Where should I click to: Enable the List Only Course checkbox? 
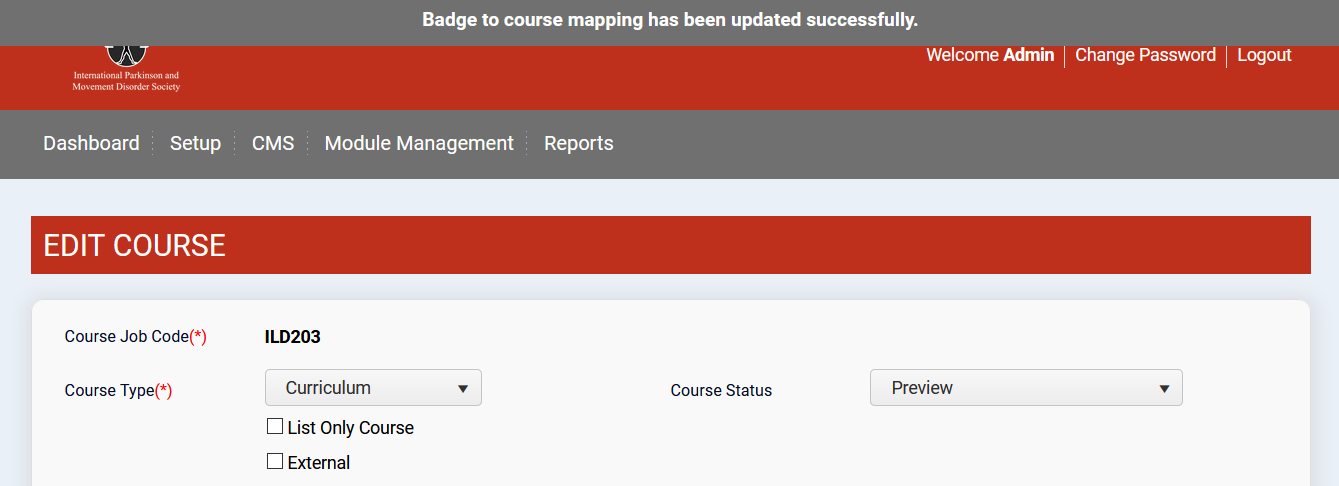[x=275, y=427]
